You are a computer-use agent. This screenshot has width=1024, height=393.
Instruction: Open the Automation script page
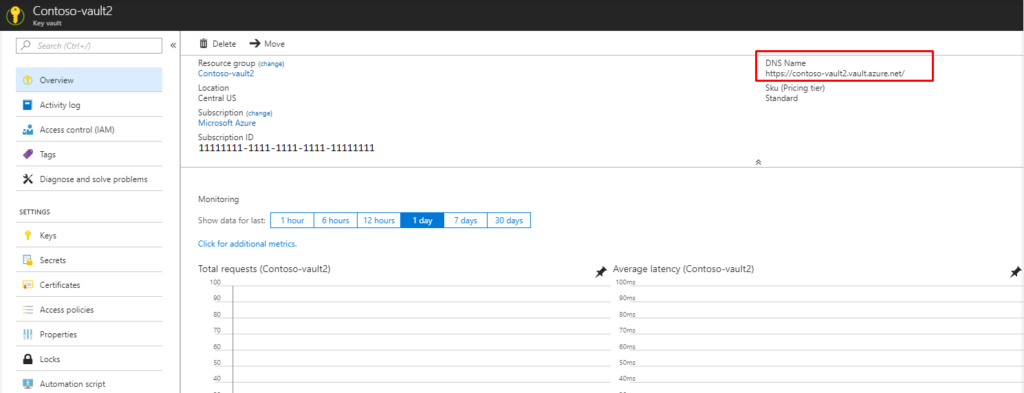click(89, 384)
